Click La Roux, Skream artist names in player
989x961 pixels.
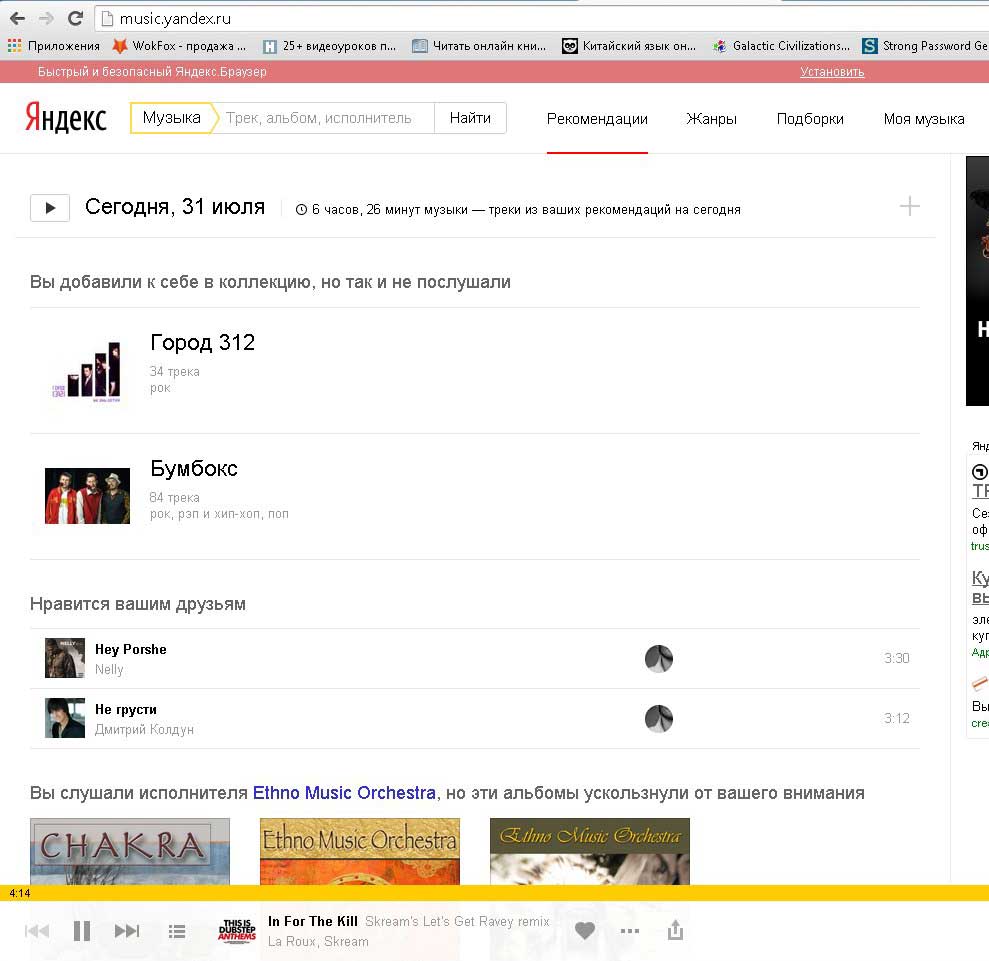318,941
